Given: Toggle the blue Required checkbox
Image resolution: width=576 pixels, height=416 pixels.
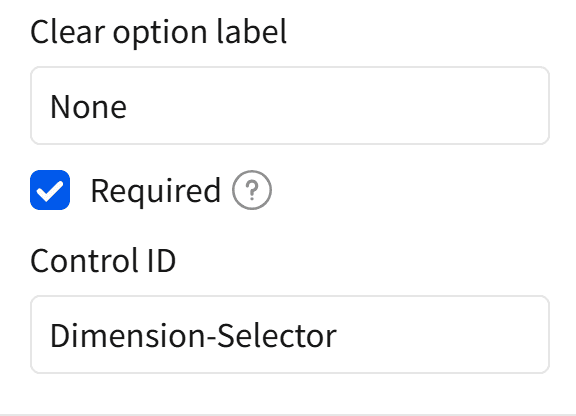Looking at the screenshot, I should point(50,190).
